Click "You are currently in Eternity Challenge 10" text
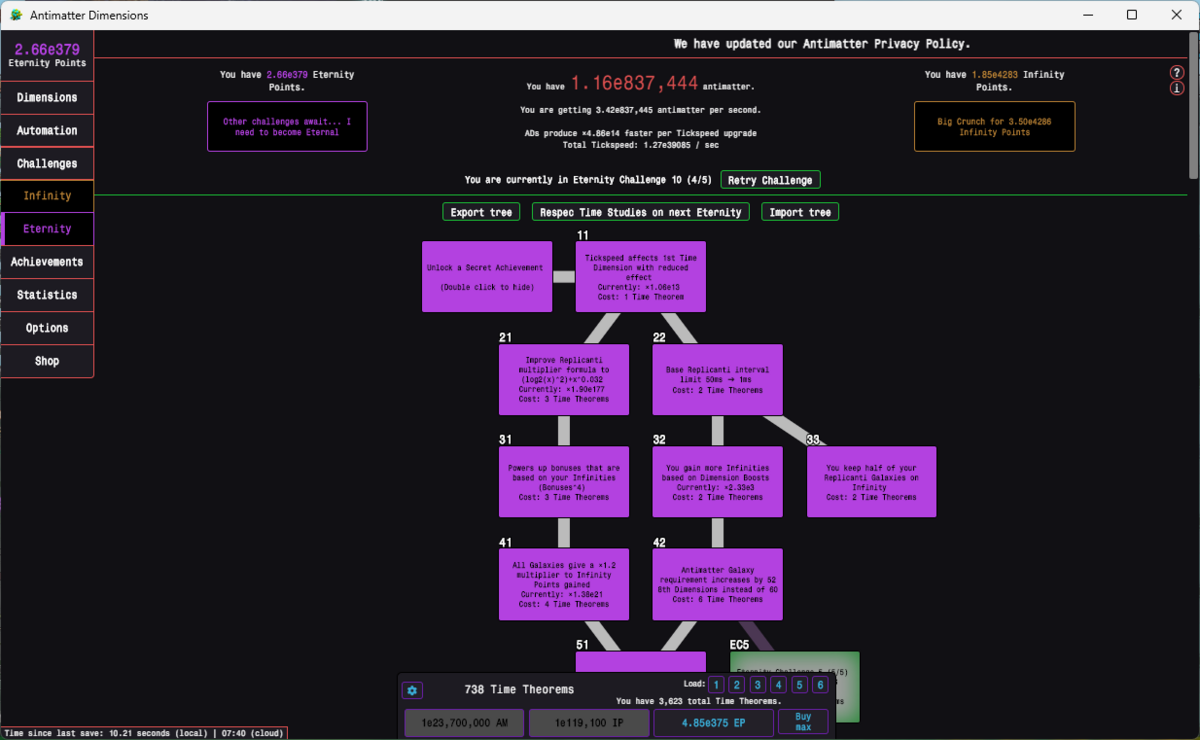The height and width of the screenshot is (740, 1200). tap(589, 180)
